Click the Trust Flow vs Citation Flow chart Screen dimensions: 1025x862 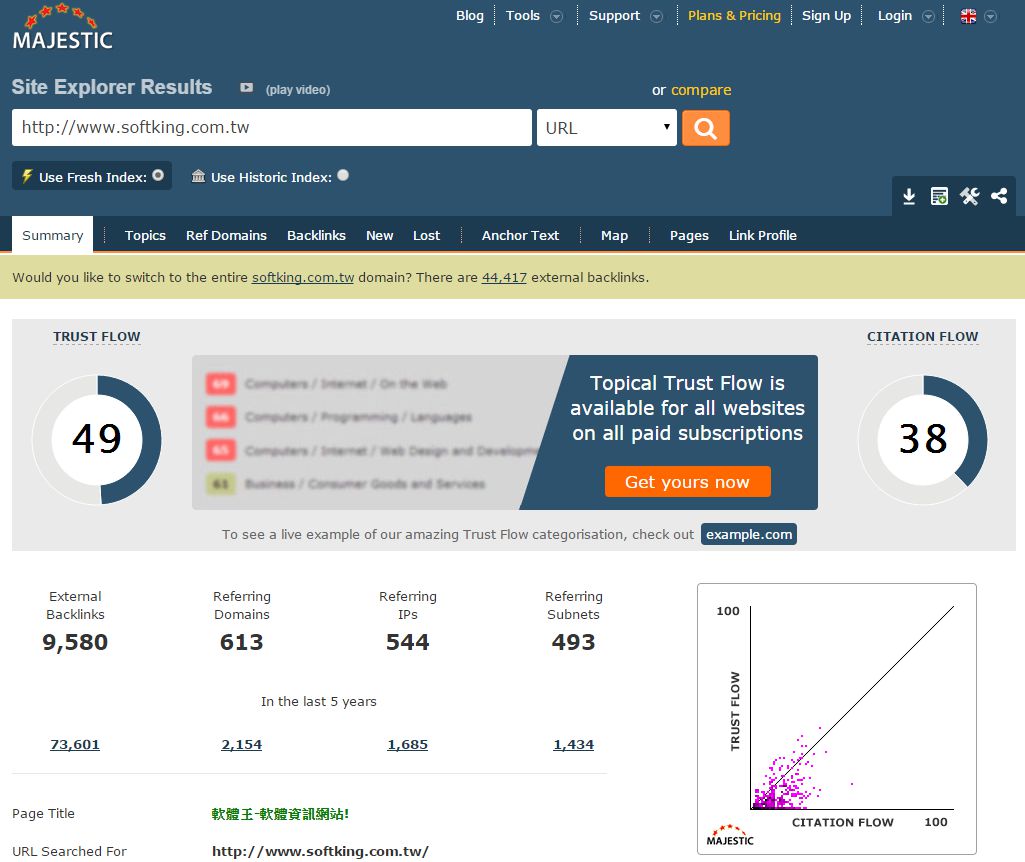tap(837, 719)
